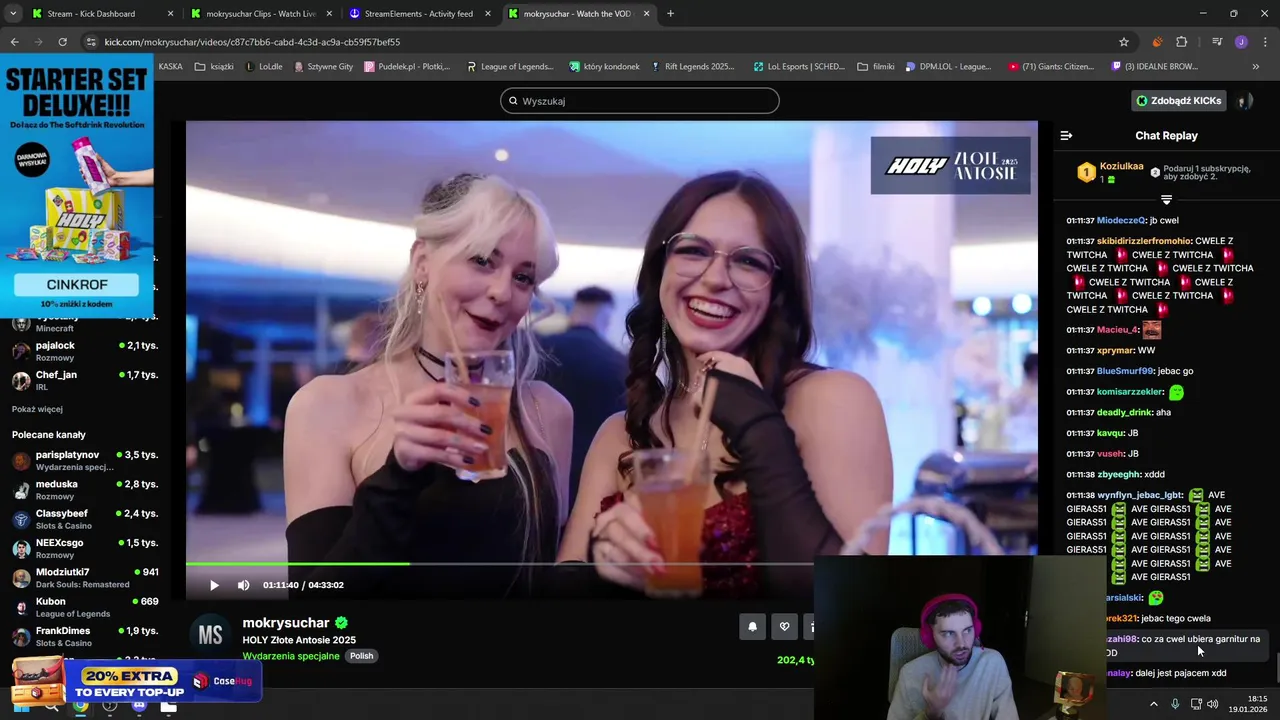Image resolution: width=1280 pixels, height=720 pixels.
Task: Open the książki bookmarks folder
Action: click(214, 67)
